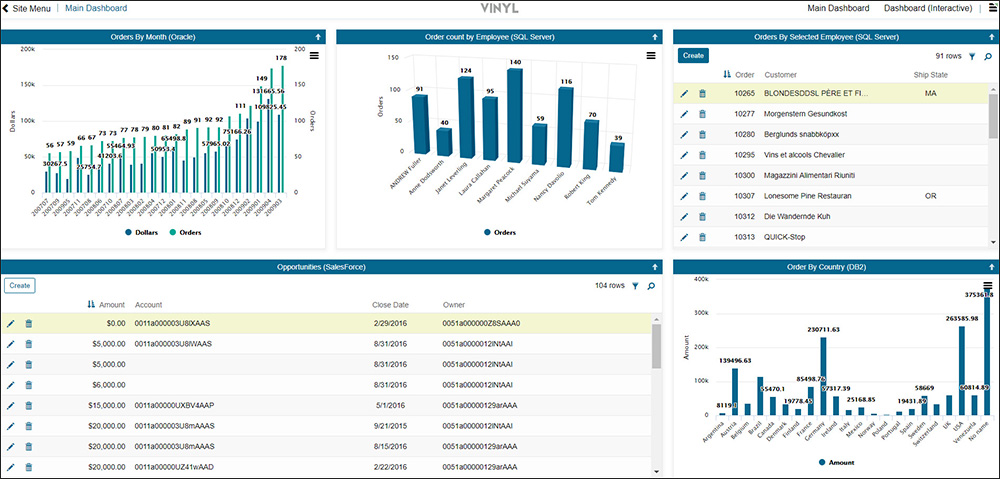This screenshot has width=1000, height=479.
Task: Collapse the Opportunities (SalesForce) panel
Action: click(x=654, y=267)
